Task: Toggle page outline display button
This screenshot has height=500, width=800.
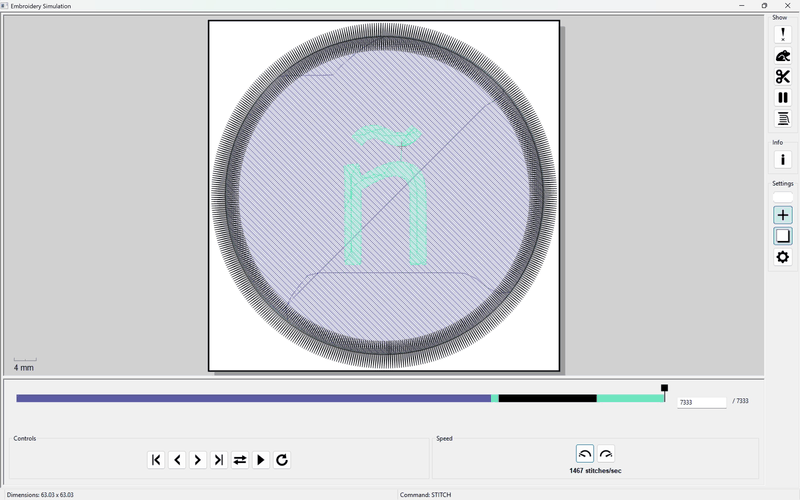Action: pos(783,236)
